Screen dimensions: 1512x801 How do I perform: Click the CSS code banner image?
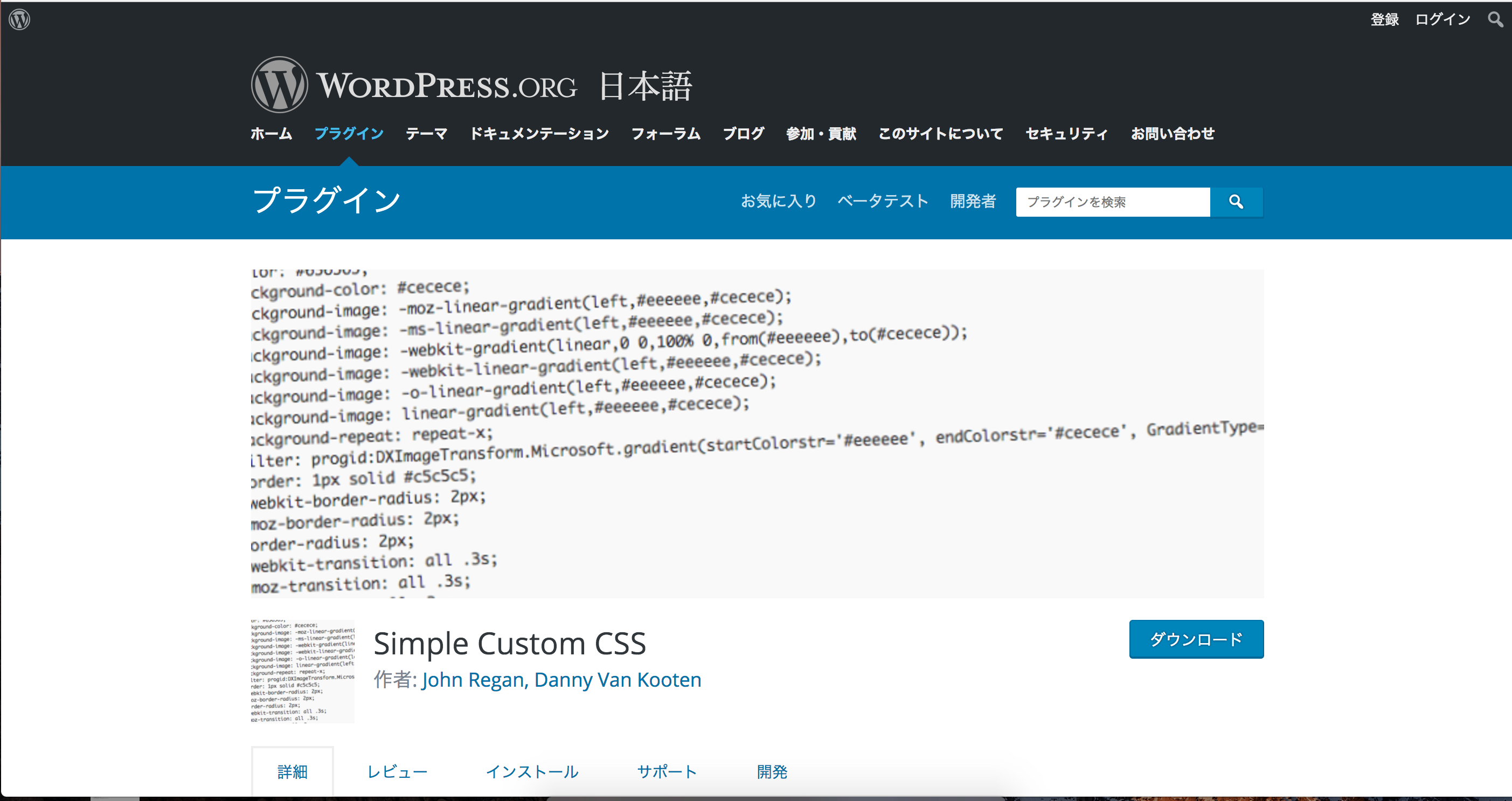pyautogui.click(x=757, y=433)
